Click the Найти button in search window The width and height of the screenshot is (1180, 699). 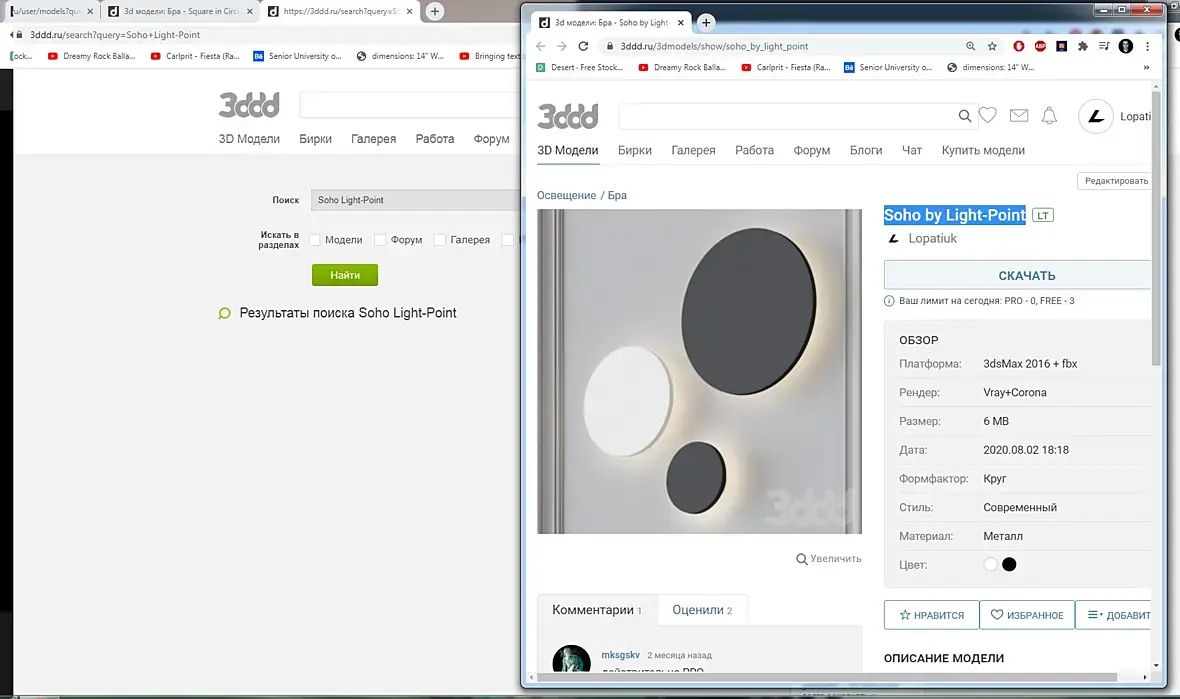click(345, 275)
